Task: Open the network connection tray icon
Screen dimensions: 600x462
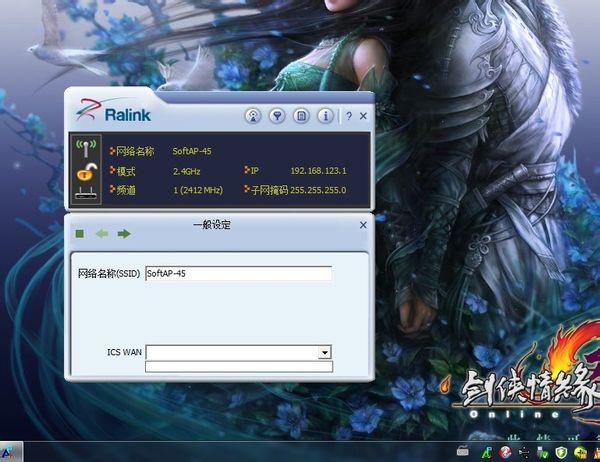Action: point(524,453)
